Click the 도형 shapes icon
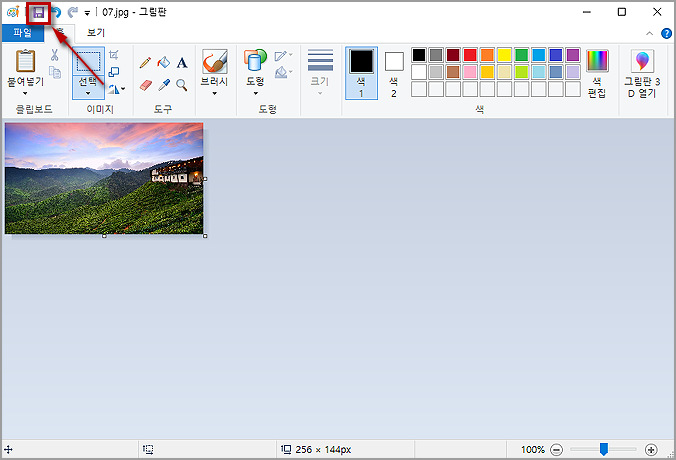The width and height of the screenshot is (676, 460). click(x=255, y=60)
